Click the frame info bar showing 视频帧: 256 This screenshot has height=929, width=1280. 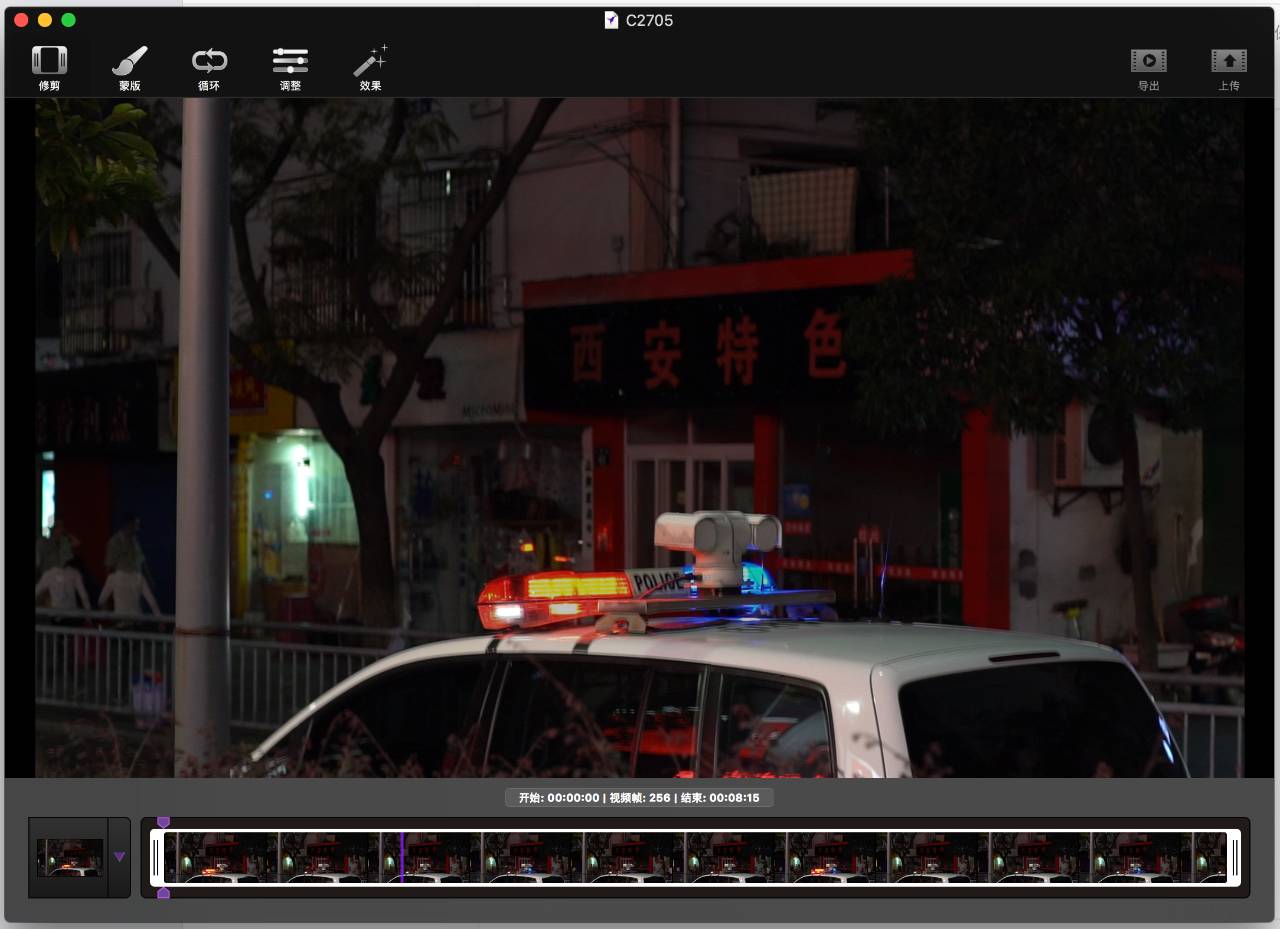(640, 797)
